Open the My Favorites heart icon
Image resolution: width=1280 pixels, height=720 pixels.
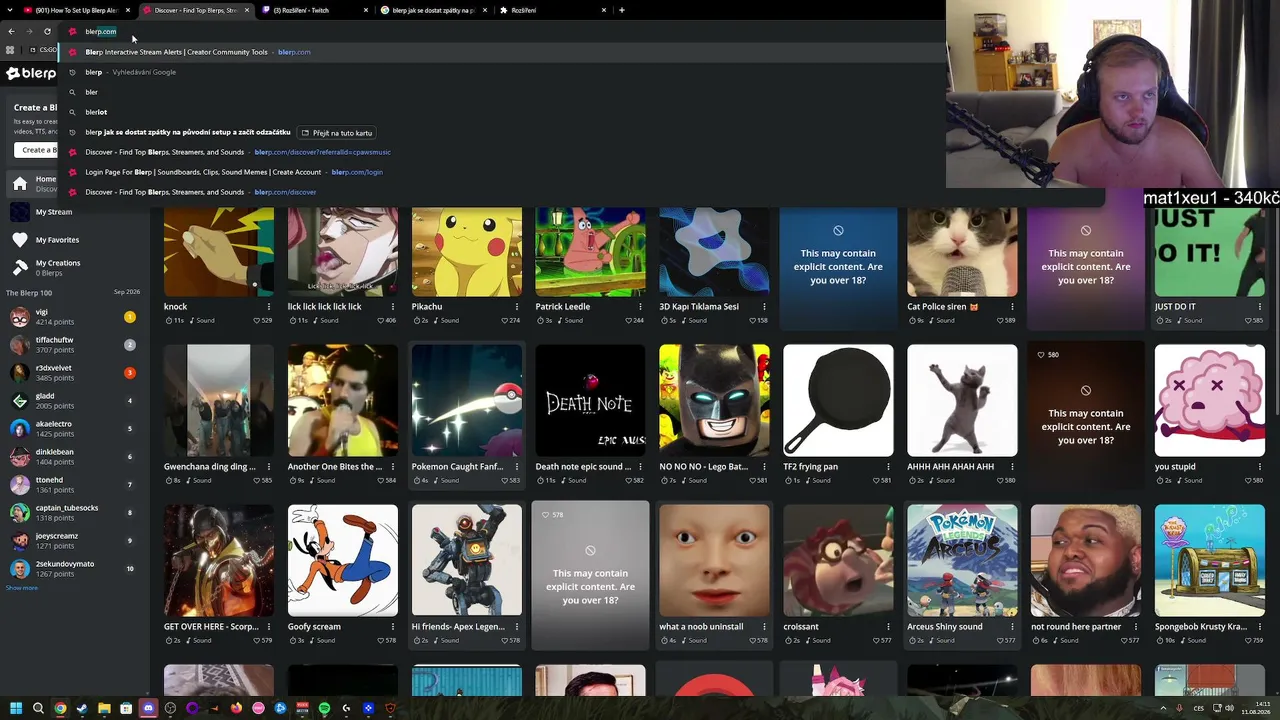point(20,240)
